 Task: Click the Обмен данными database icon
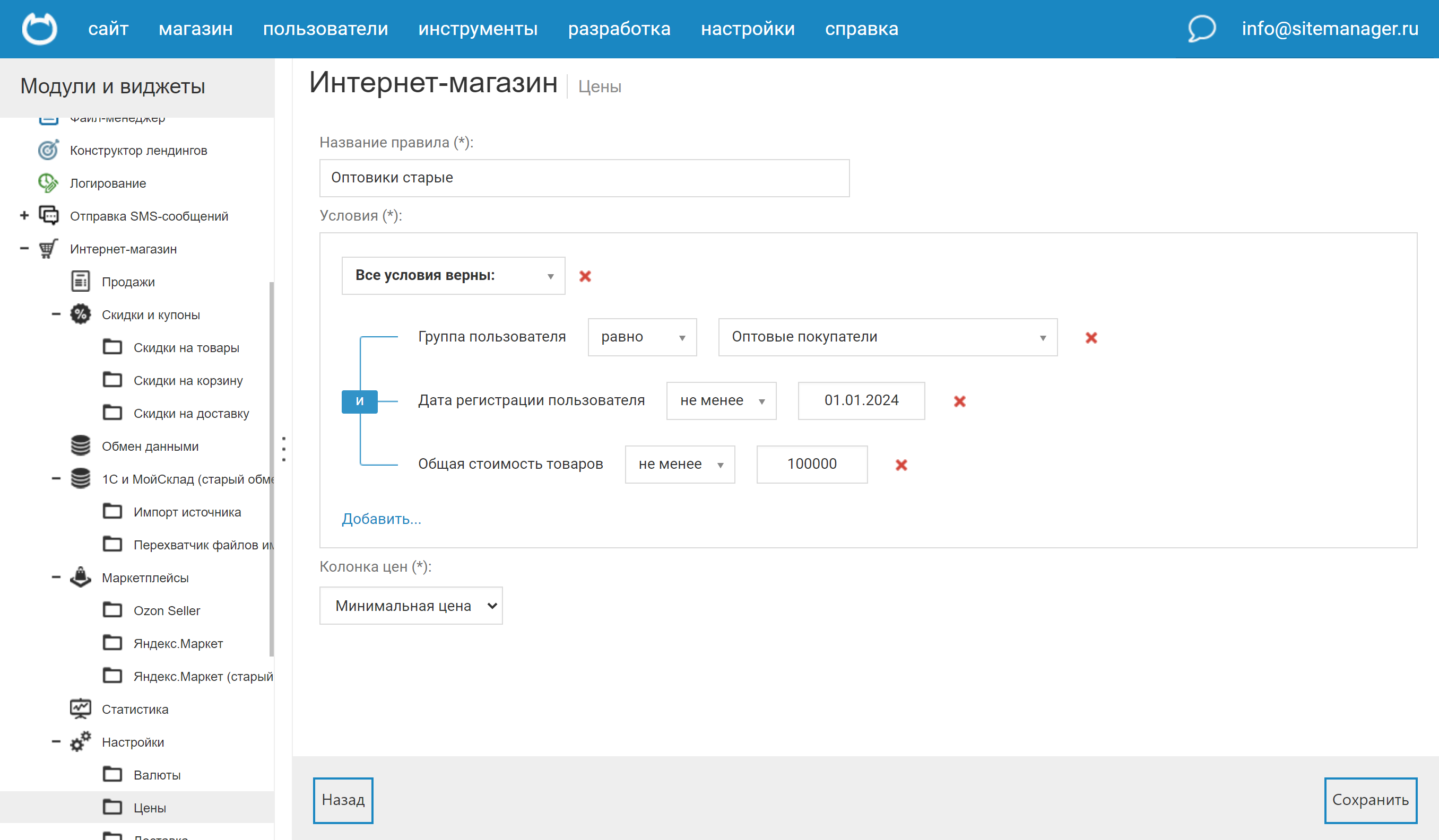pyautogui.click(x=81, y=445)
